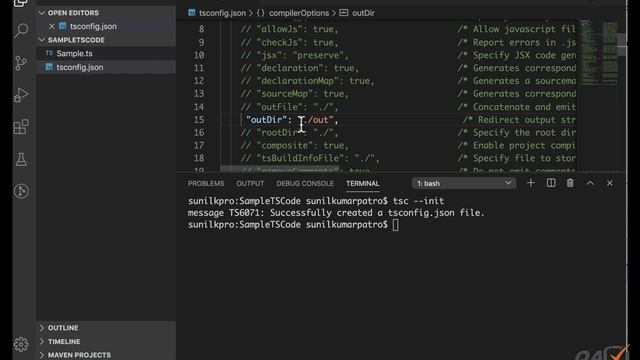
Task: Click the "outFile" commented line
Action: click(x=289, y=107)
